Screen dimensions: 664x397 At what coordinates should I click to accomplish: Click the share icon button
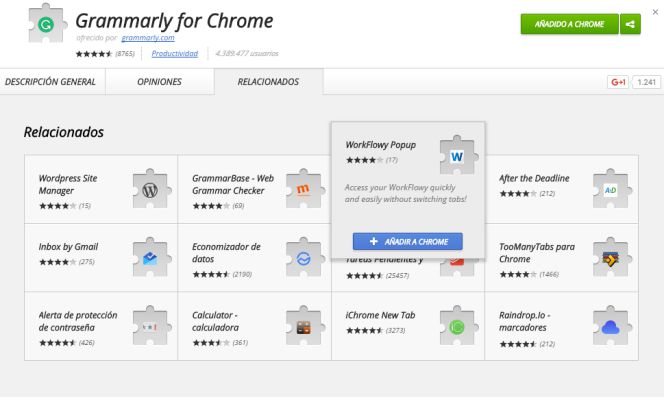[x=630, y=24]
